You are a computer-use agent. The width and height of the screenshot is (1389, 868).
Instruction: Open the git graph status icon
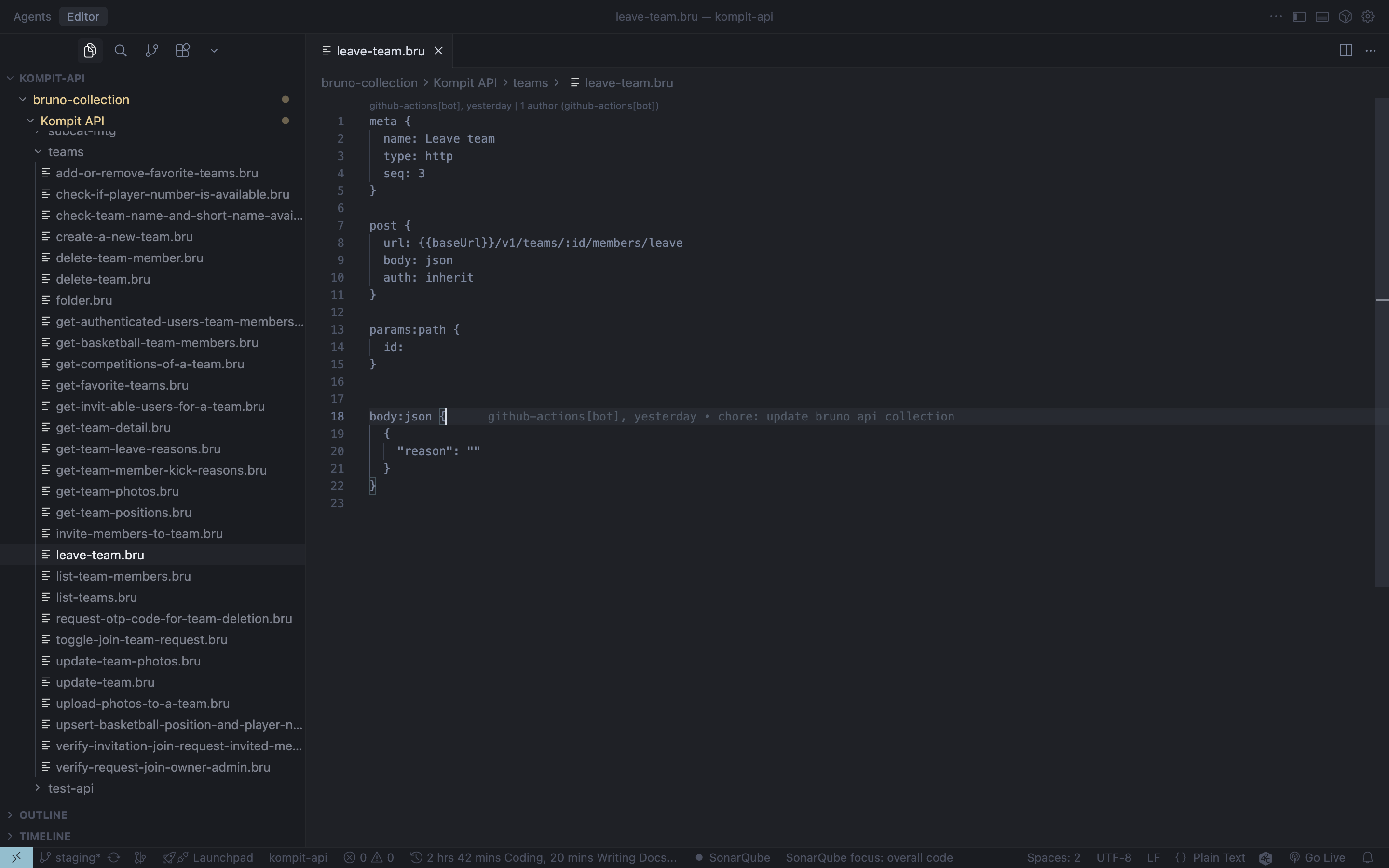click(140, 858)
